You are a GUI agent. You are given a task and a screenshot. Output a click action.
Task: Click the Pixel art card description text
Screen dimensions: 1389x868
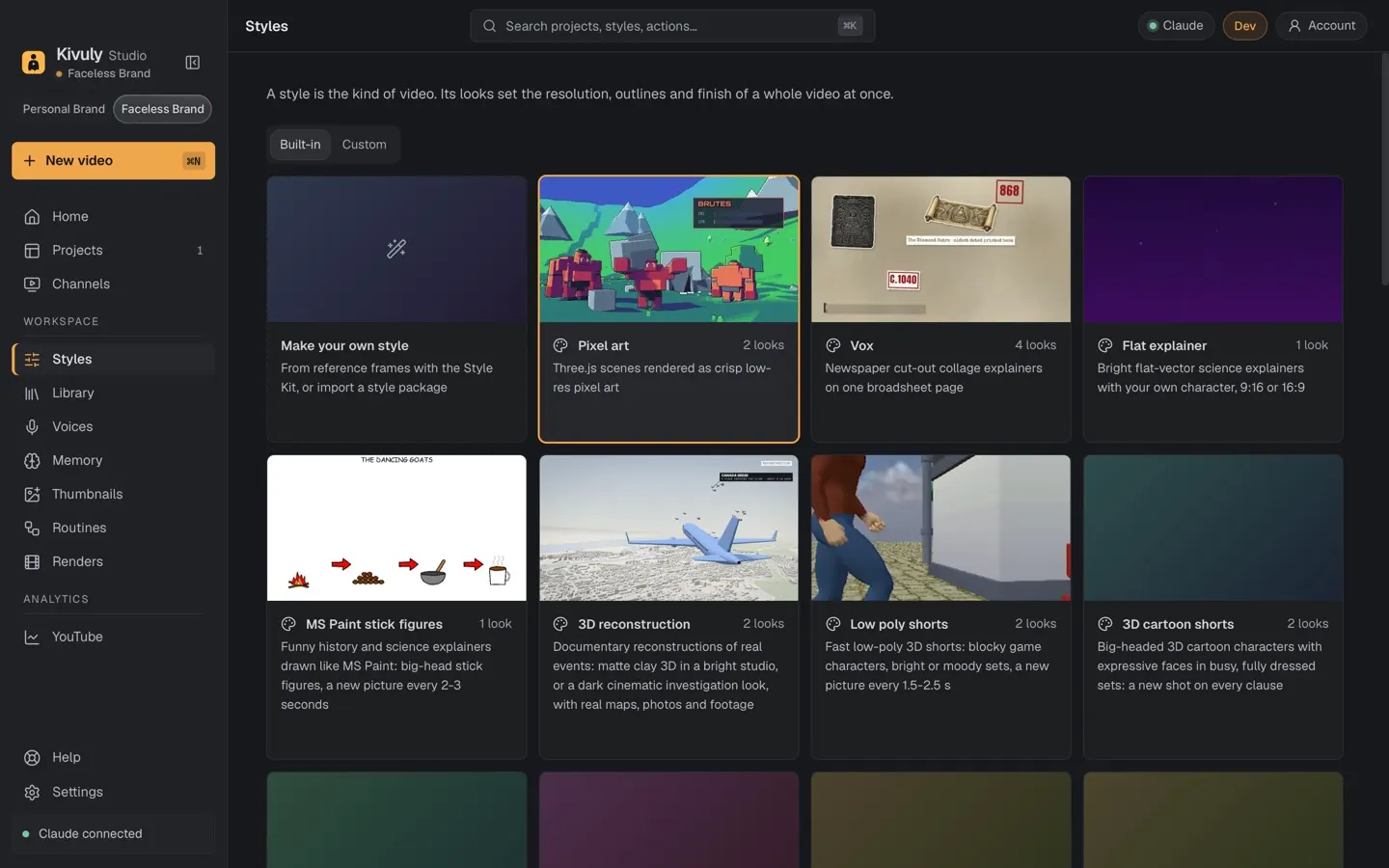662,378
